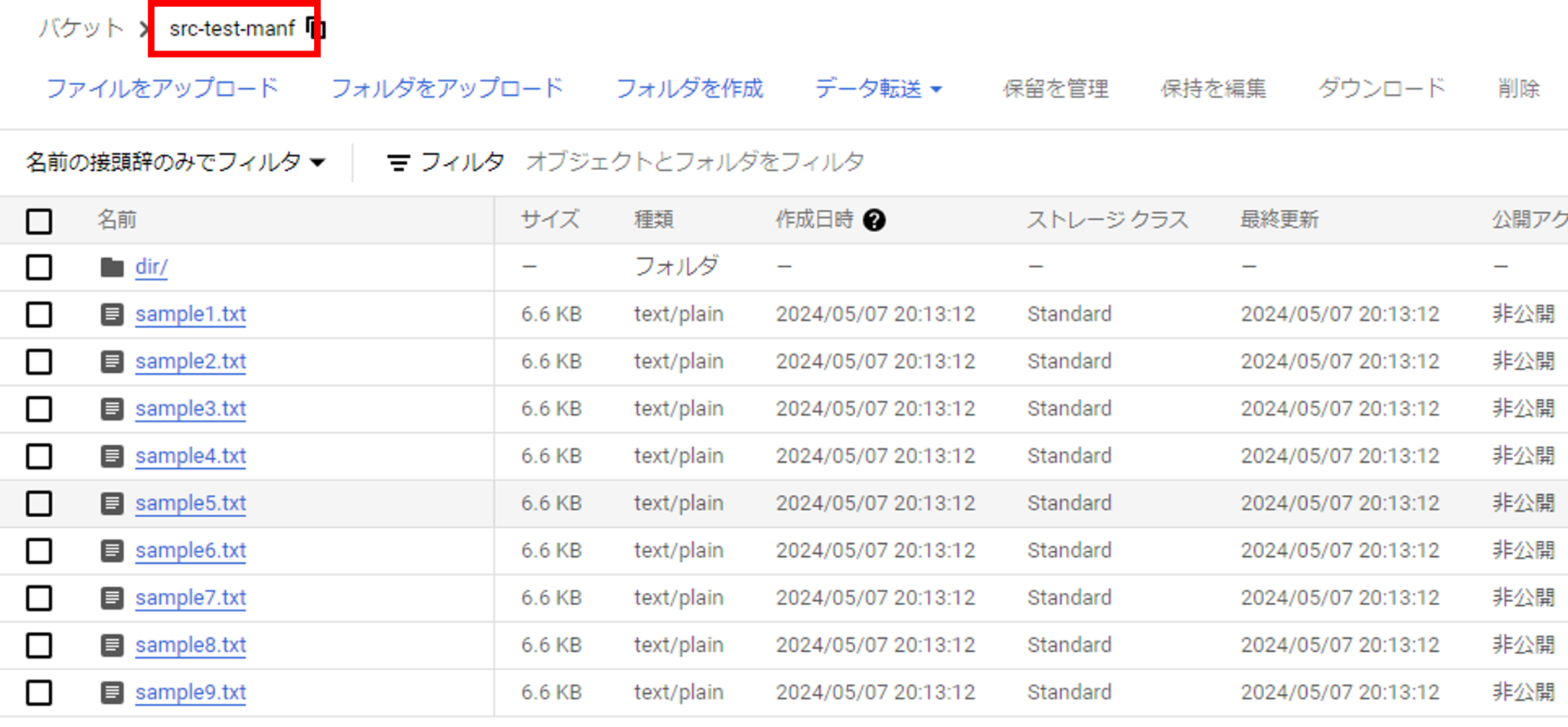Click the filter funnel icon

397,162
